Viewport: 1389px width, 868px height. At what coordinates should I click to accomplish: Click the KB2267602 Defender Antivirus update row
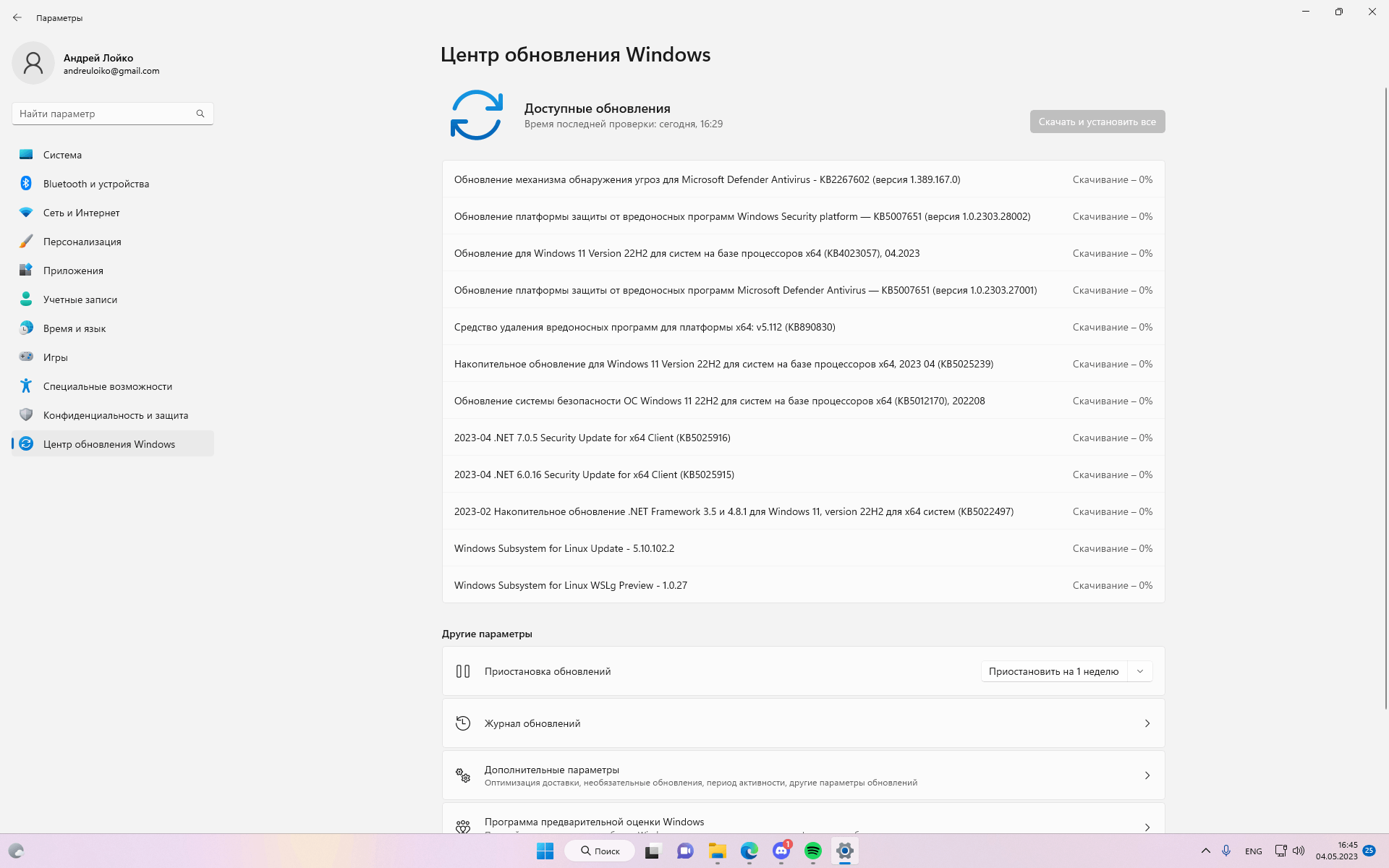point(804,179)
